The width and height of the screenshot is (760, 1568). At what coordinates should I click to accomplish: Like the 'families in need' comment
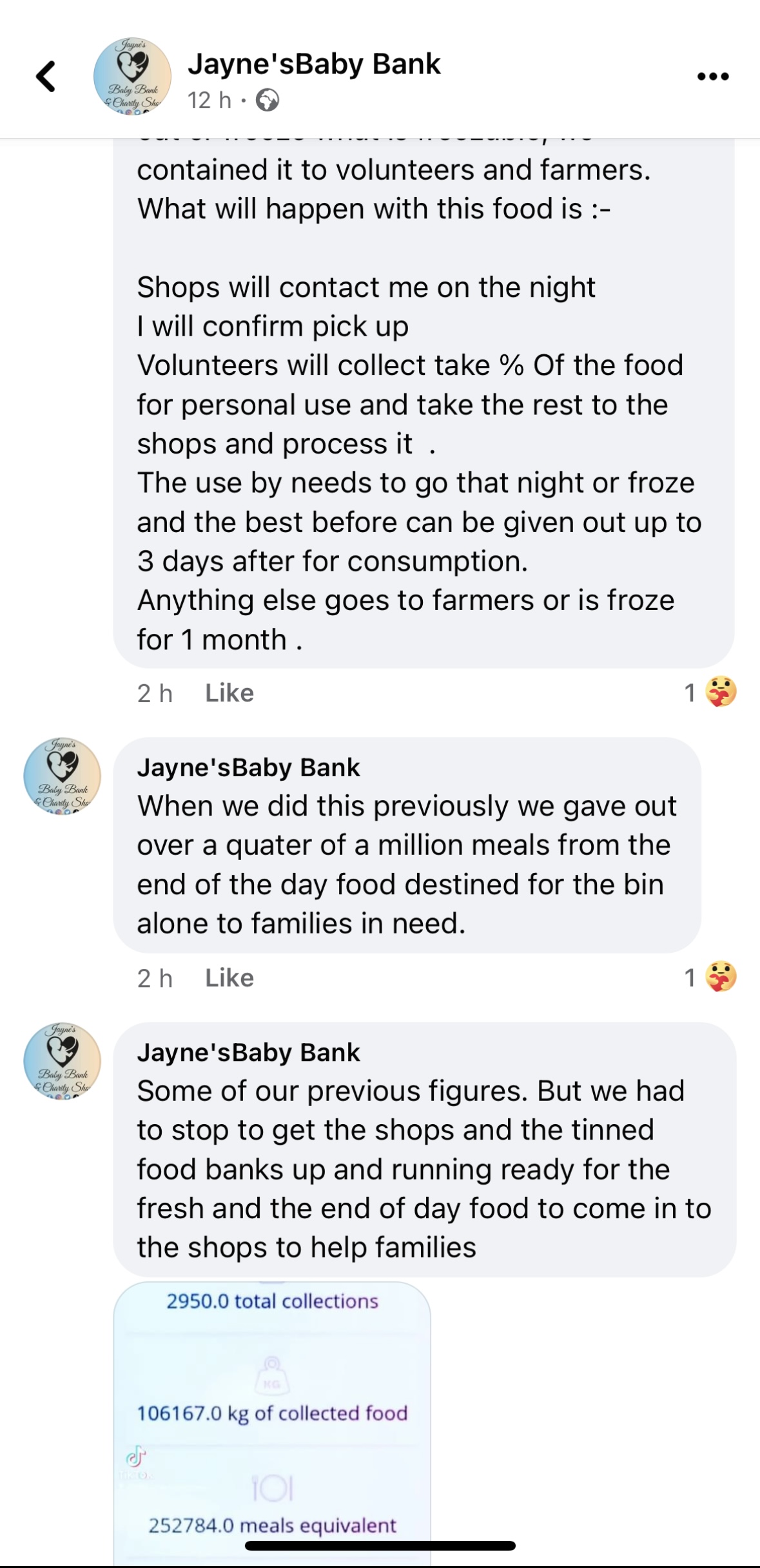pyautogui.click(x=229, y=978)
